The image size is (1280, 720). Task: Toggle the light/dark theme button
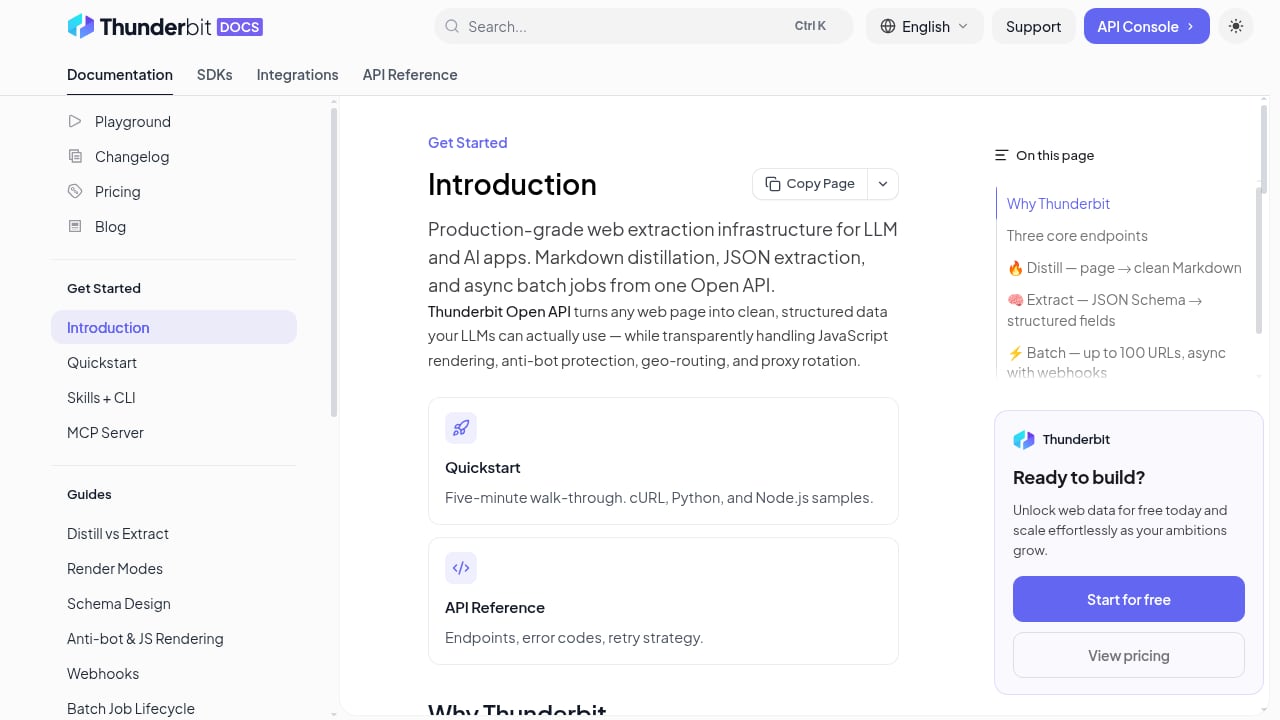[x=1236, y=26]
